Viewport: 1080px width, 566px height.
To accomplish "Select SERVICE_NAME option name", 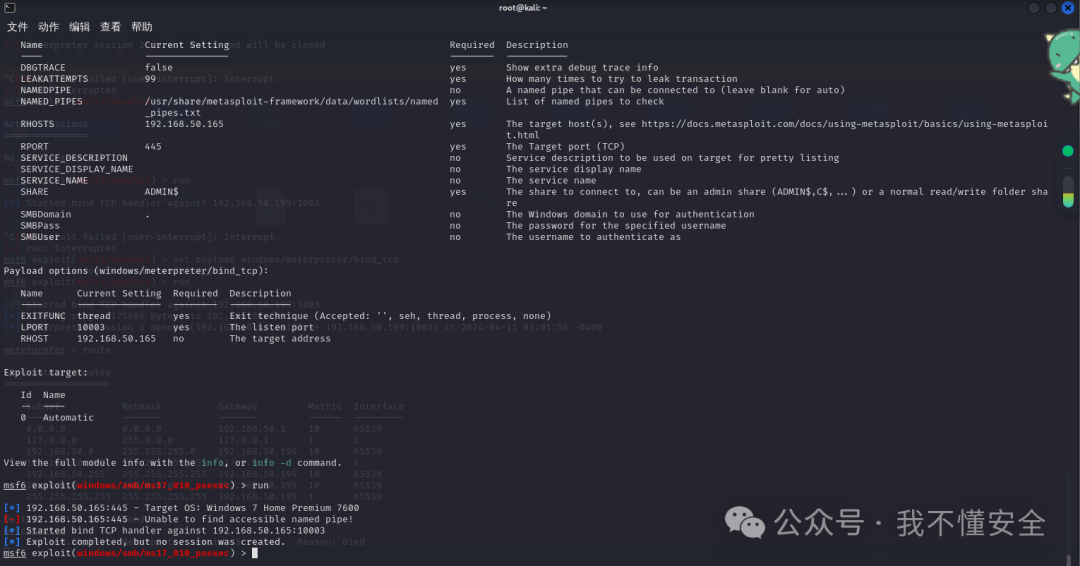I will point(54,180).
